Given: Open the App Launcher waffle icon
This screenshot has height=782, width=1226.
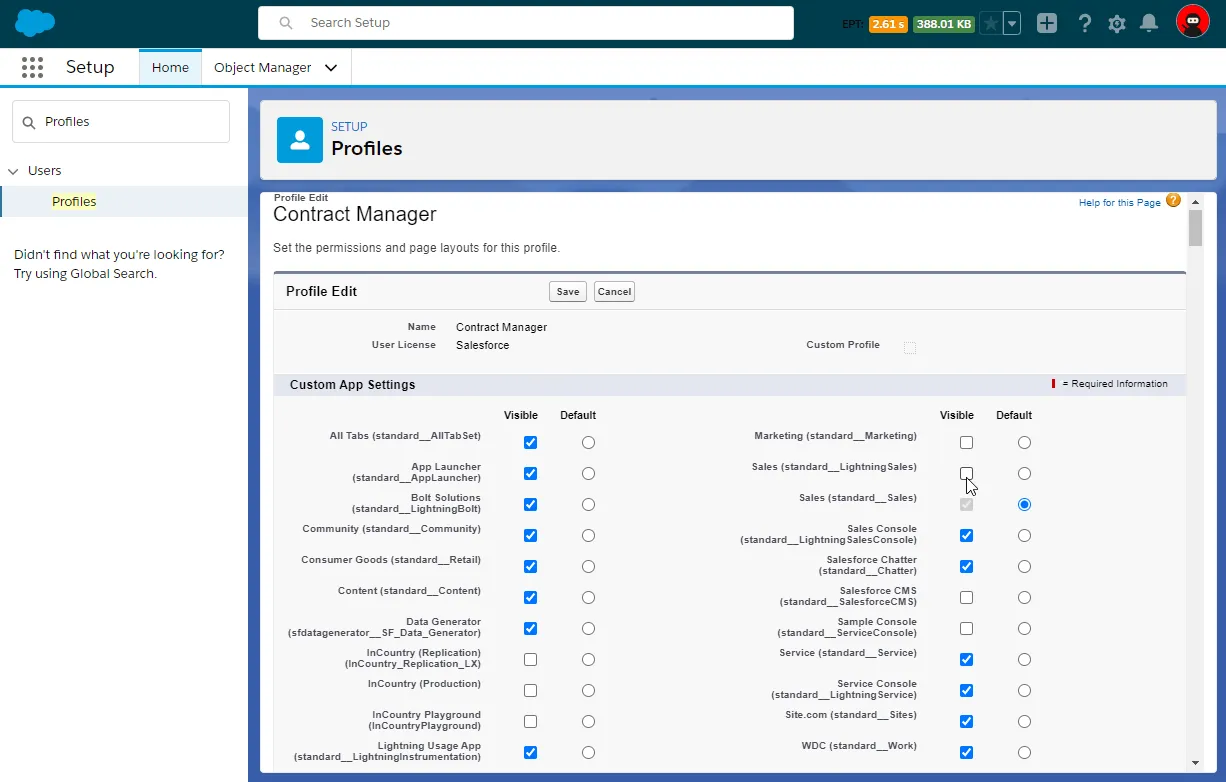Looking at the screenshot, I should (32, 67).
